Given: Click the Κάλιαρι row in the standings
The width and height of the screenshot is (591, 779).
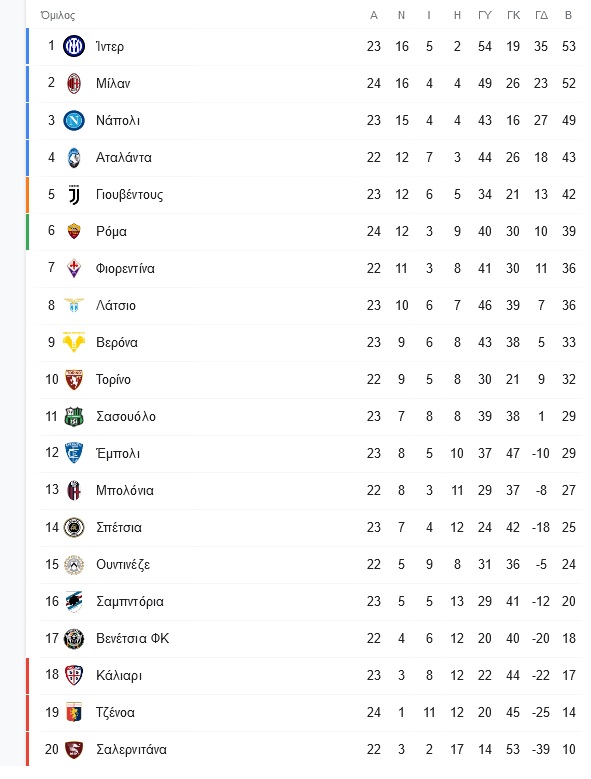Looking at the screenshot, I should tap(304, 675).
